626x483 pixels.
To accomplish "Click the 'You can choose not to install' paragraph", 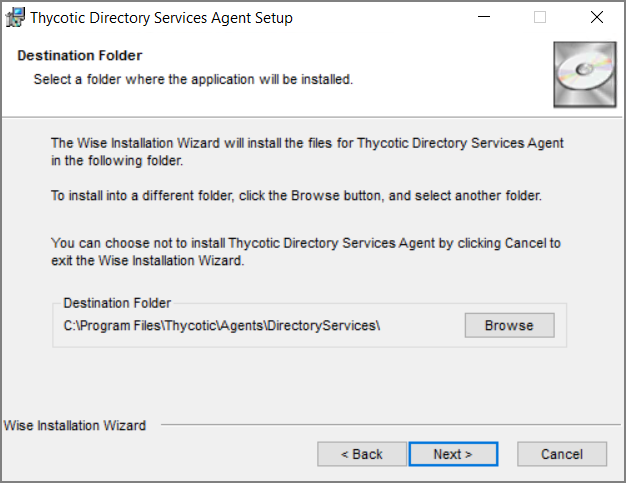I will [x=306, y=251].
